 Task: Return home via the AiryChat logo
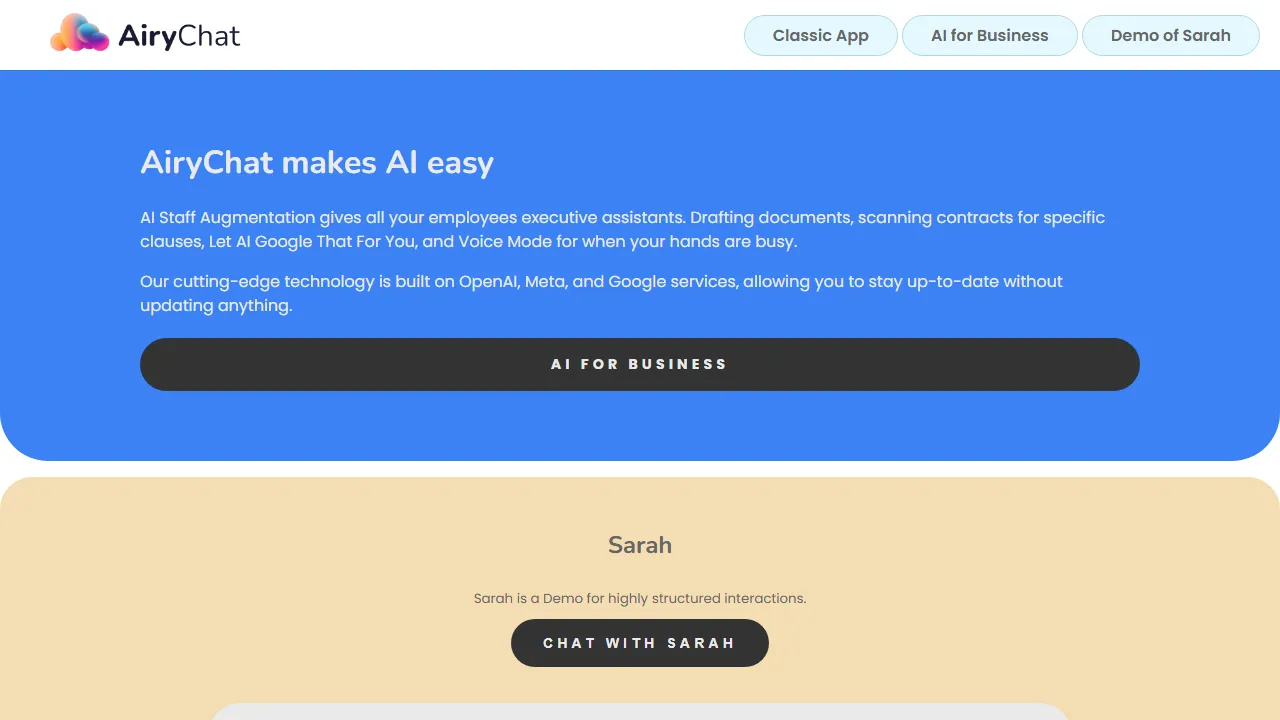(x=145, y=33)
